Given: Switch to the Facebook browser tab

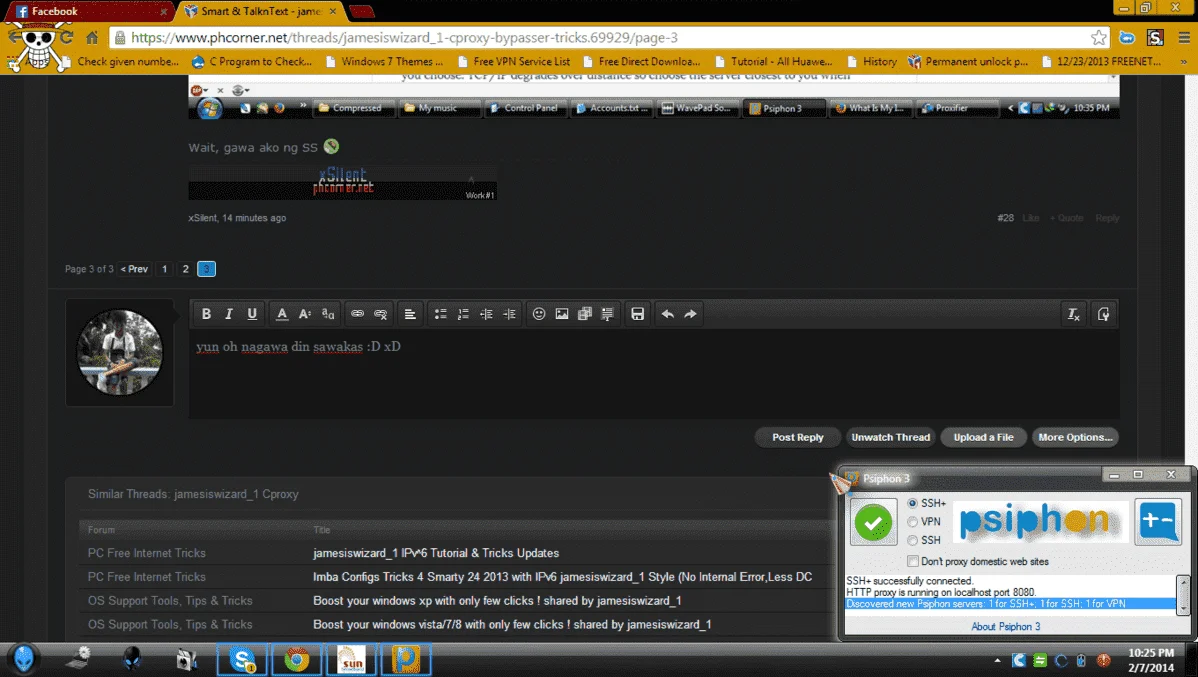Looking at the screenshot, I should tap(88, 11).
